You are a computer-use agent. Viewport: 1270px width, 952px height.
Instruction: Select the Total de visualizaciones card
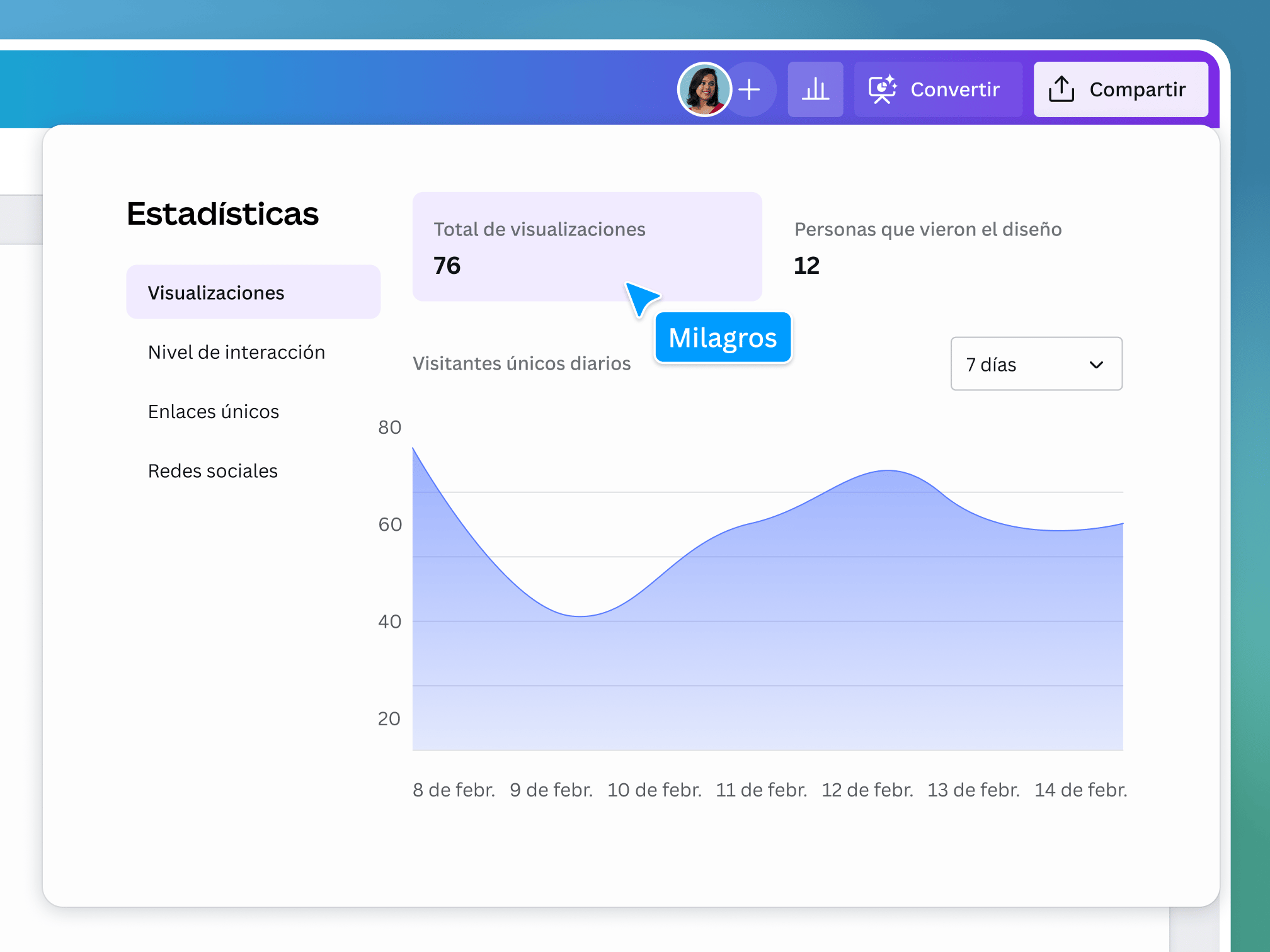coord(587,247)
